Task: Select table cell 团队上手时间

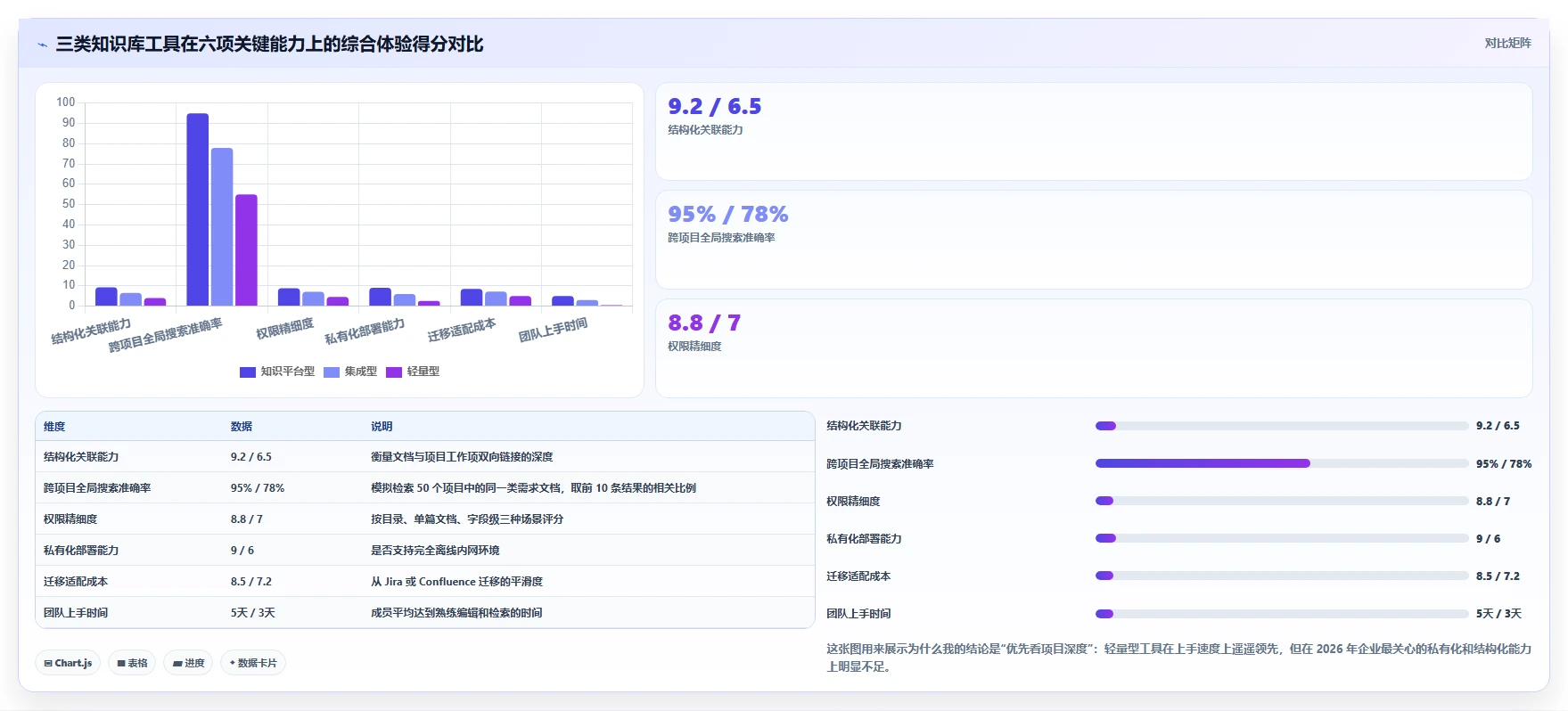Action: pyautogui.click(x=76, y=613)
